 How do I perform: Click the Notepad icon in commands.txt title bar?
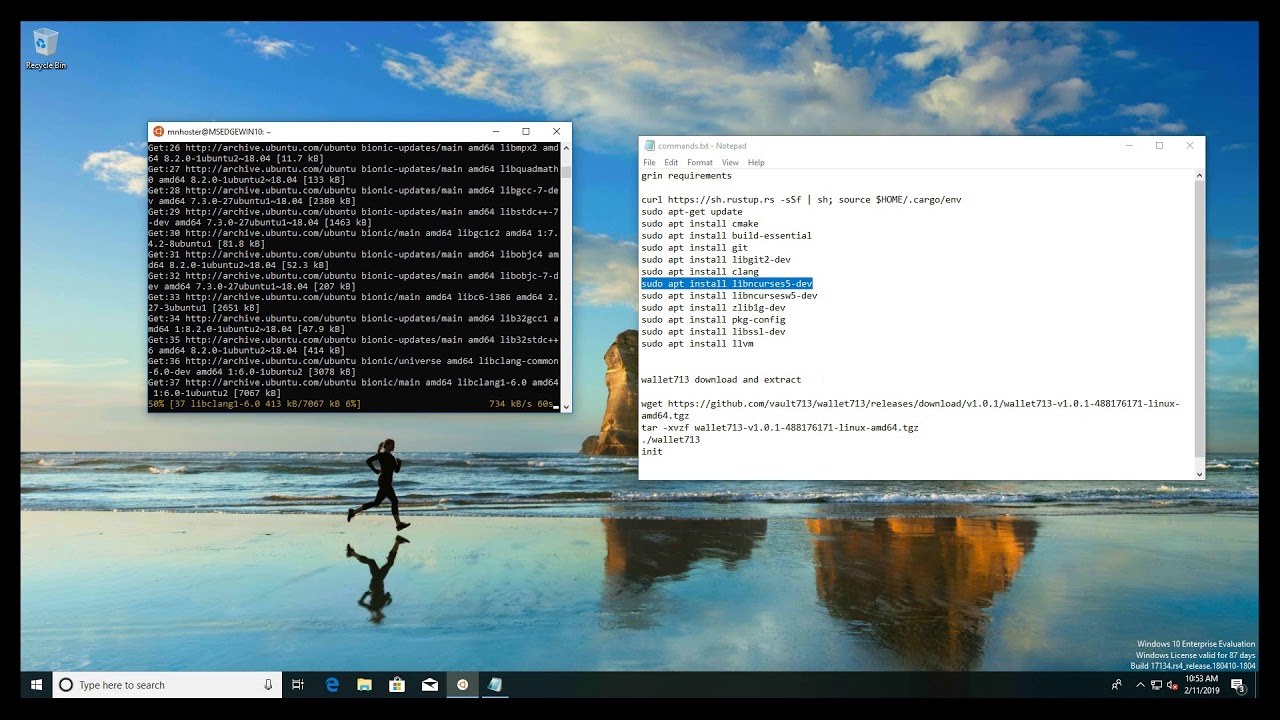tap(649, 146)
